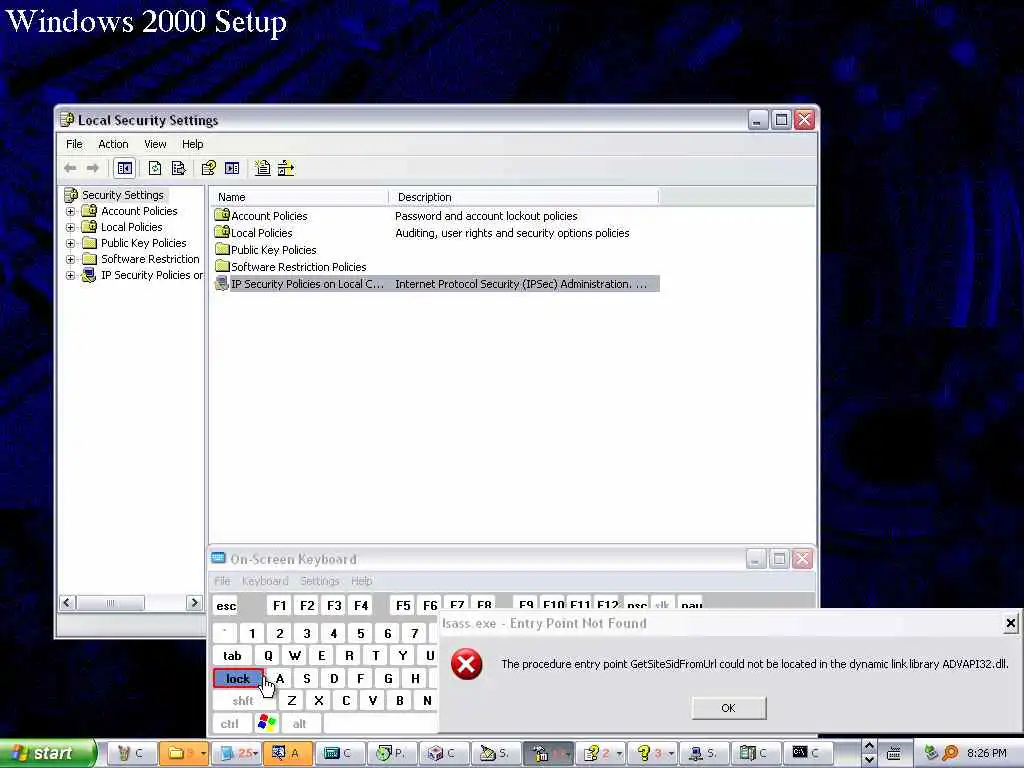1024x768 pixels.
Task: Select Local Policies label in the tree
Action: [x=132, y=227]
